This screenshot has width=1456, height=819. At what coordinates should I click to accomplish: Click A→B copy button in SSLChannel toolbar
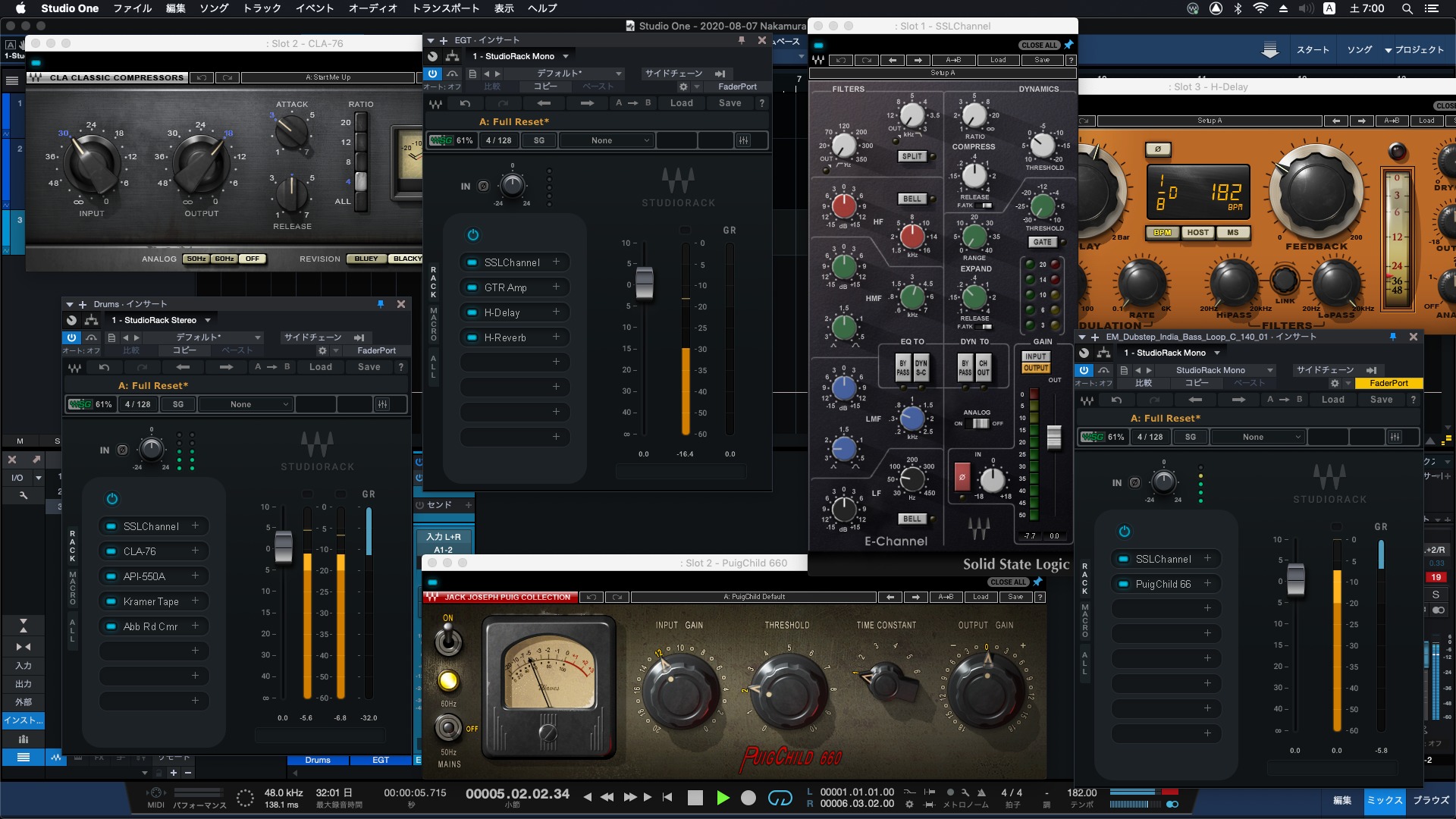click(x=953, y=60)
